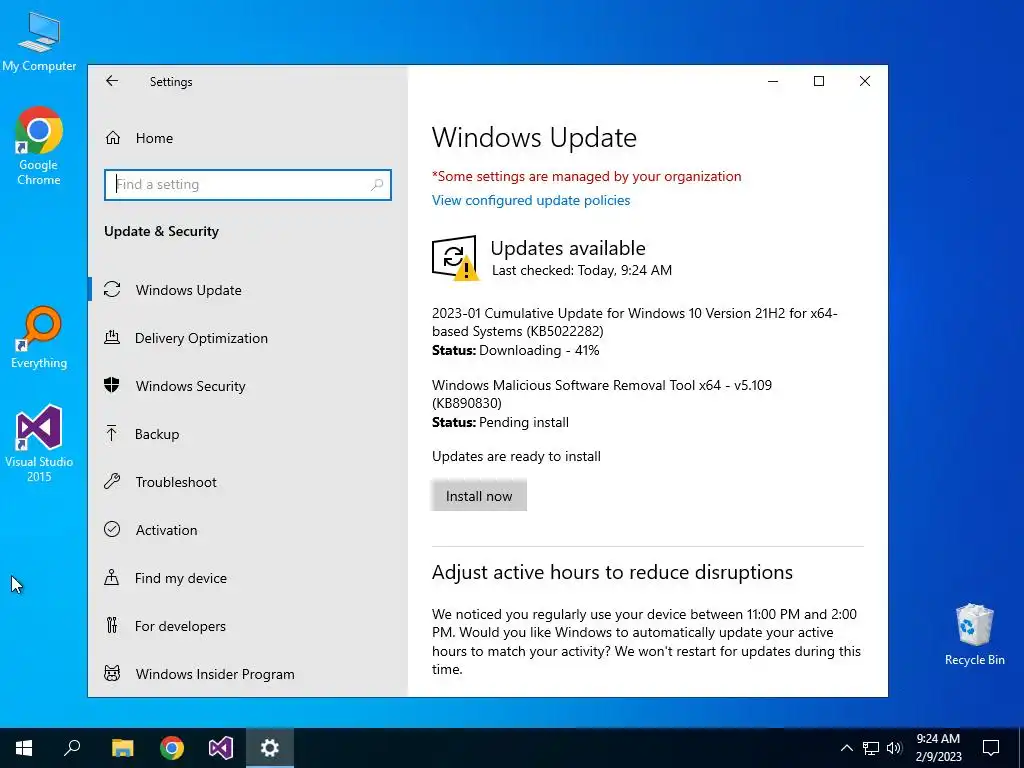Open the Recycle Bin desktop icon
Viewport: 1024px width, 768px height.
click(974, 634)
